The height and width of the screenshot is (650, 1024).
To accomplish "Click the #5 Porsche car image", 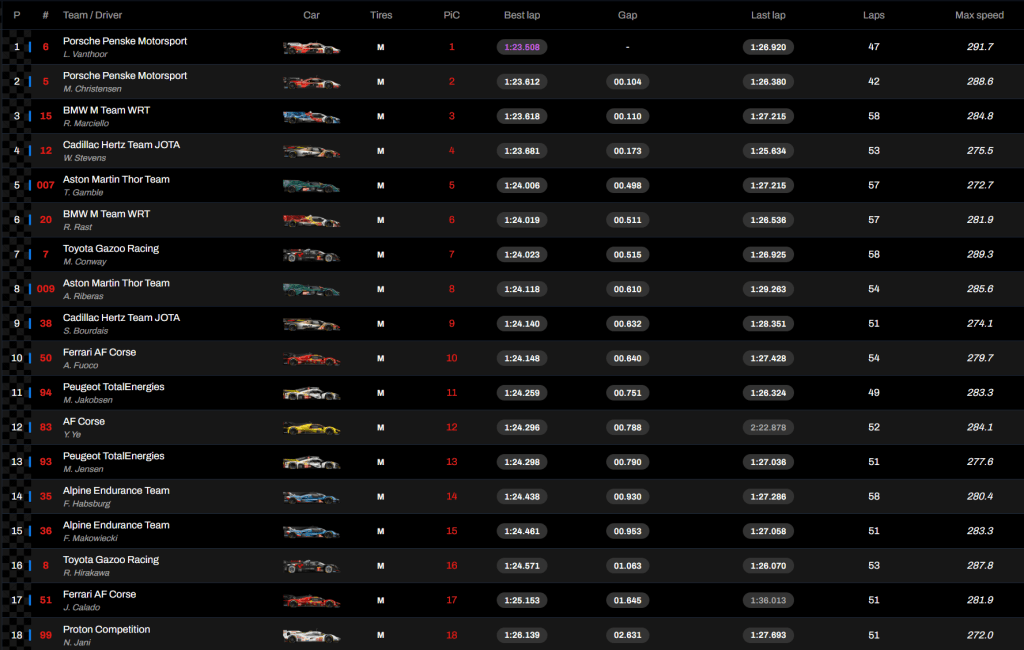I will click(312, 82).
